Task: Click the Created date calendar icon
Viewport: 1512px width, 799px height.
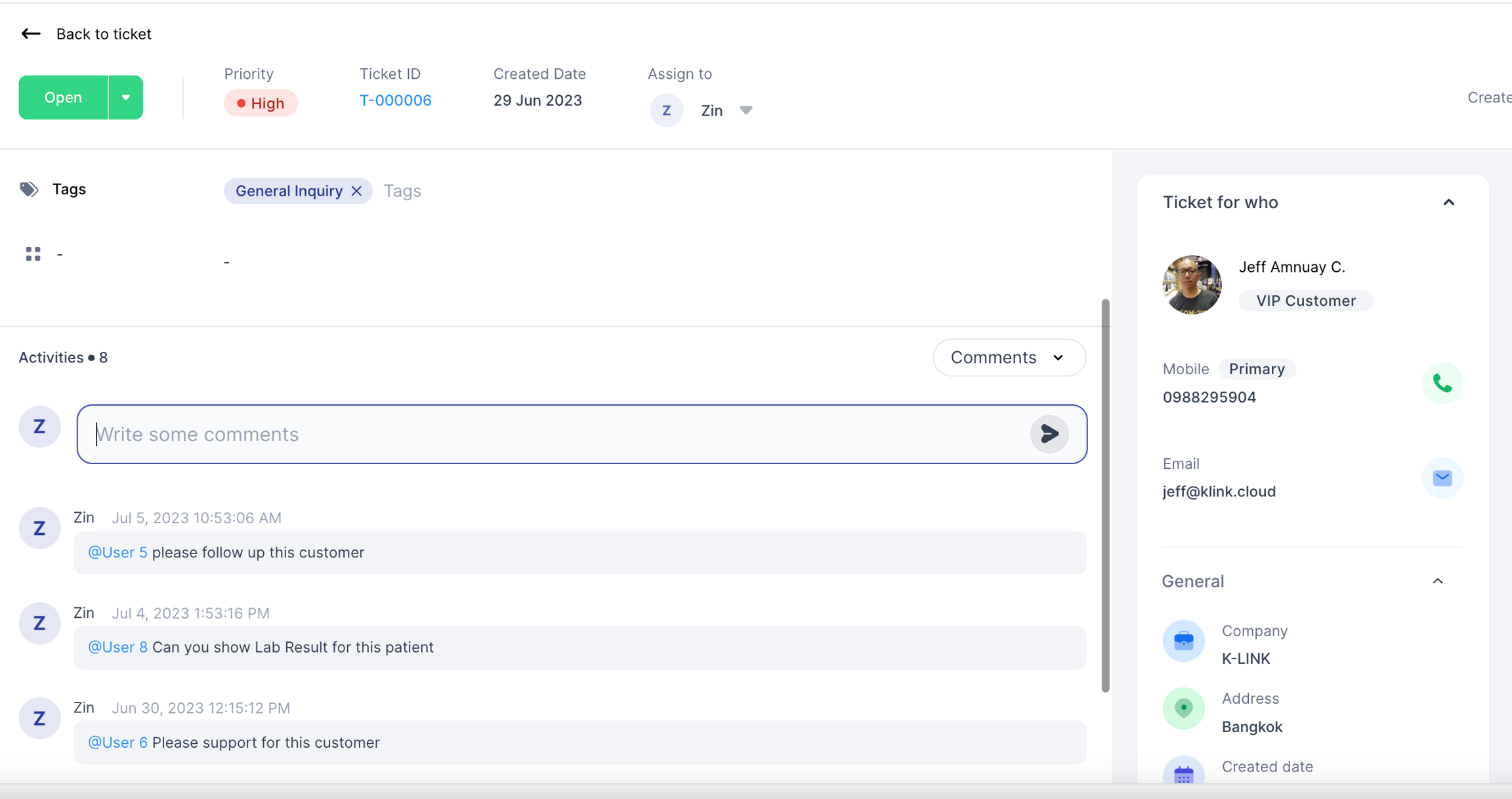Action: (x=1183, y=775)
